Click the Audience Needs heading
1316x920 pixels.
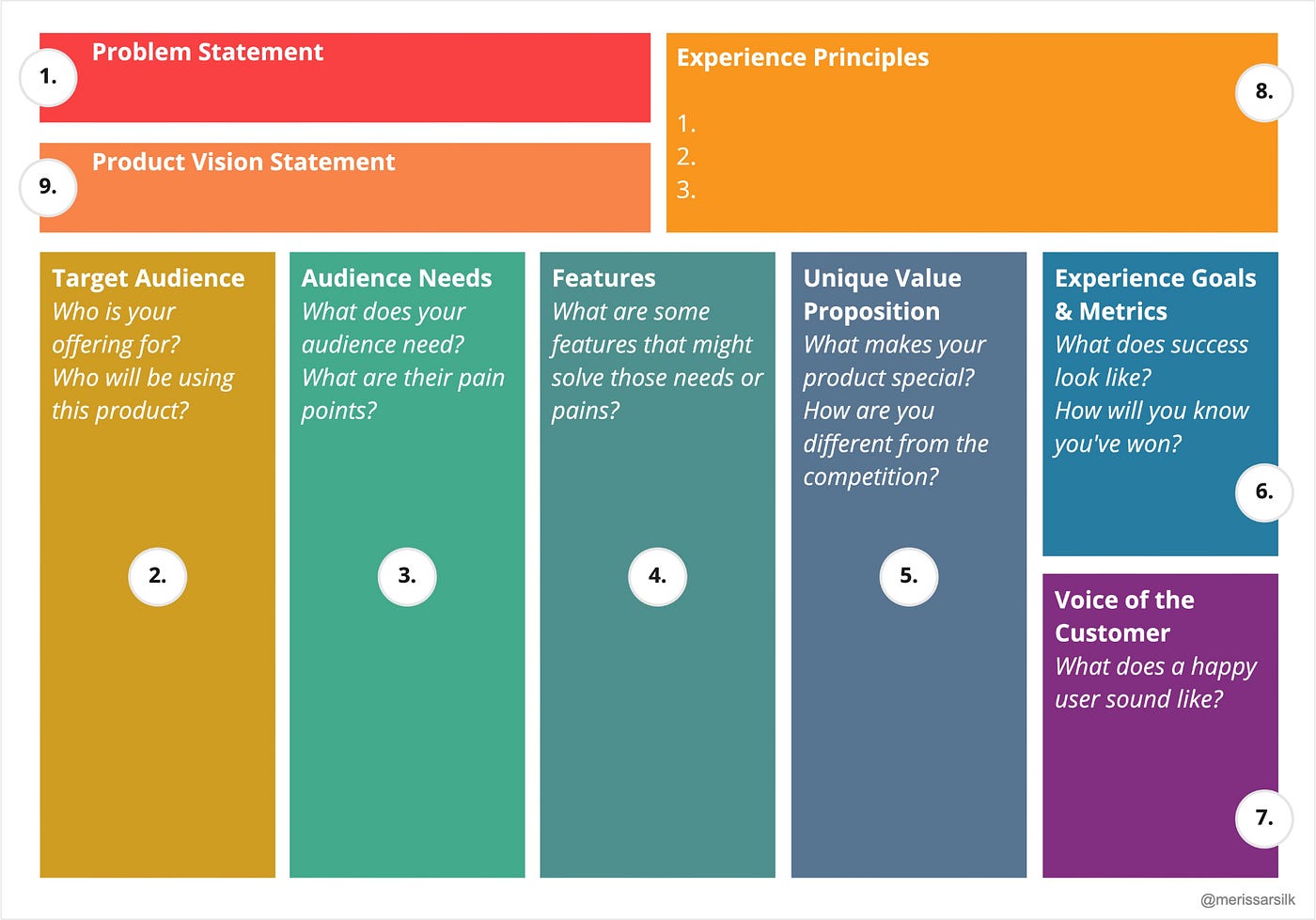point(397,278)
